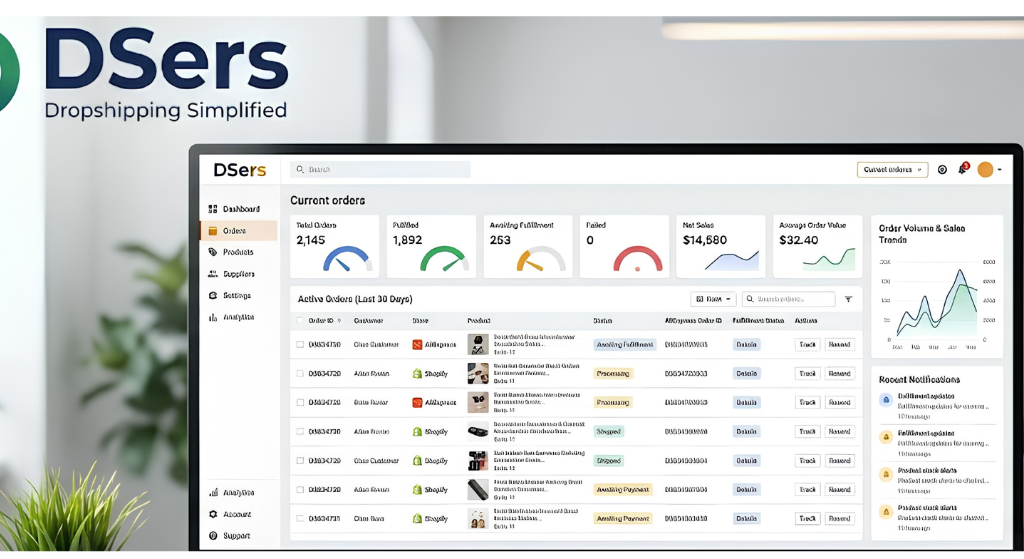Click the $14,580 Net Sales value
The height and width of the screenshot is (559, 1024).
click(705, 240)
